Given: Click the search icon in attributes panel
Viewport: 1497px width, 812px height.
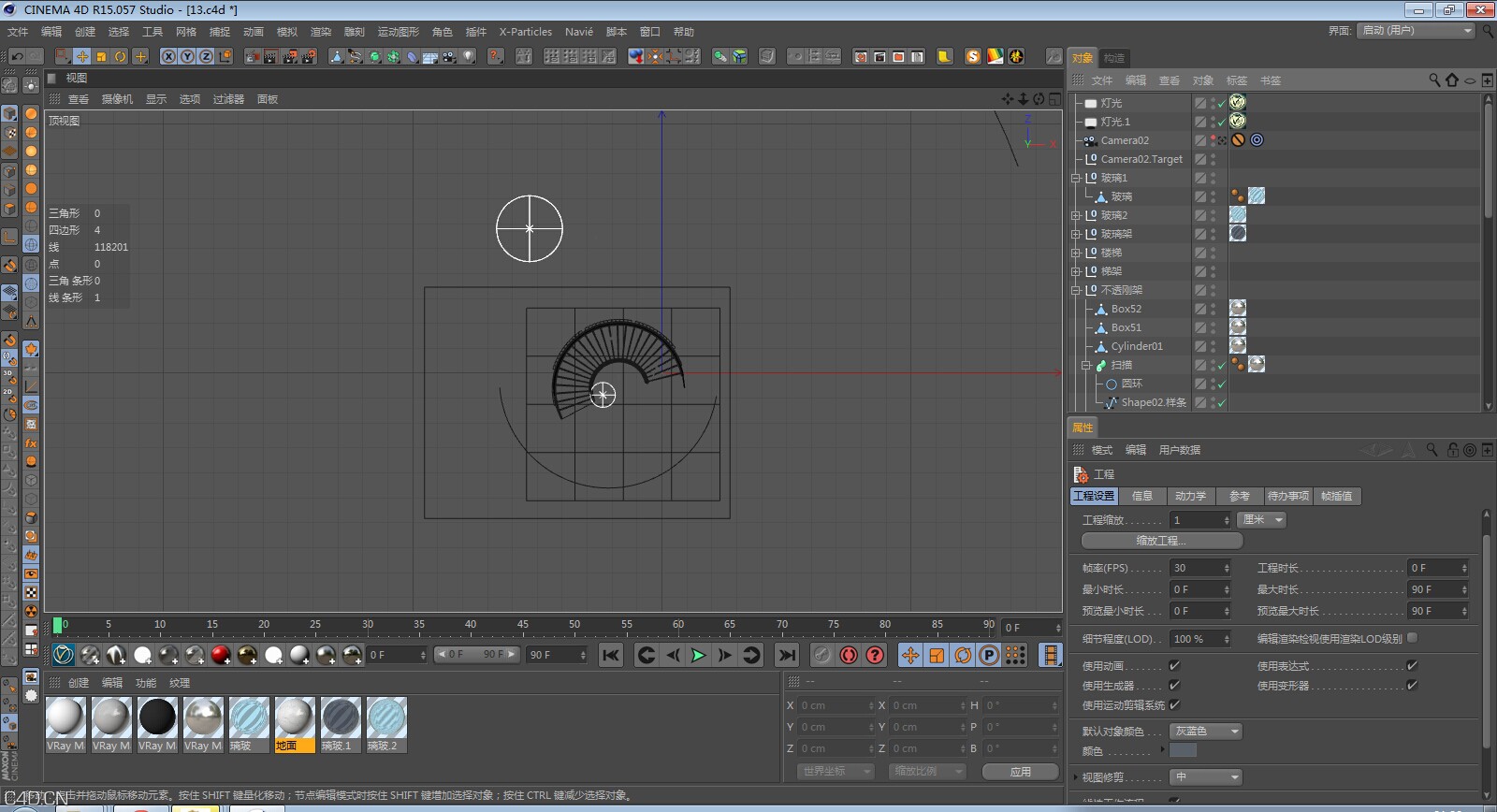Looking at the screenshot, I should [x=1432, y=450].
